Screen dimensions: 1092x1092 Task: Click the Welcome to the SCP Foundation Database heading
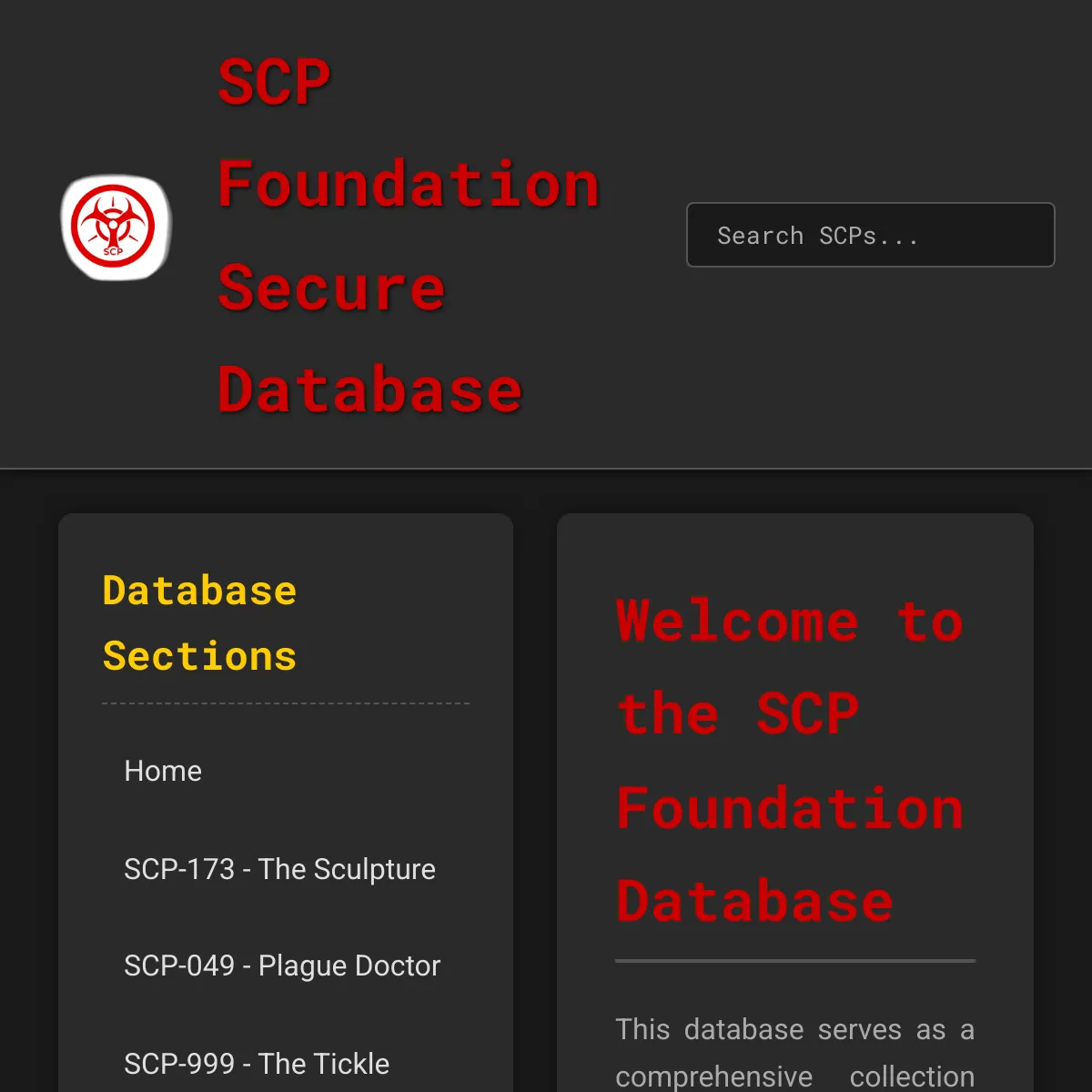(x=790, y=761)
